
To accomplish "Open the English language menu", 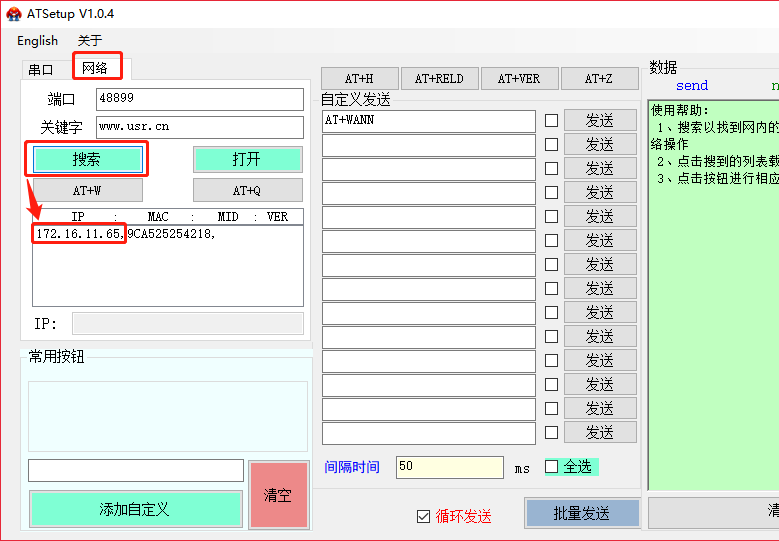I will point(38,41).
